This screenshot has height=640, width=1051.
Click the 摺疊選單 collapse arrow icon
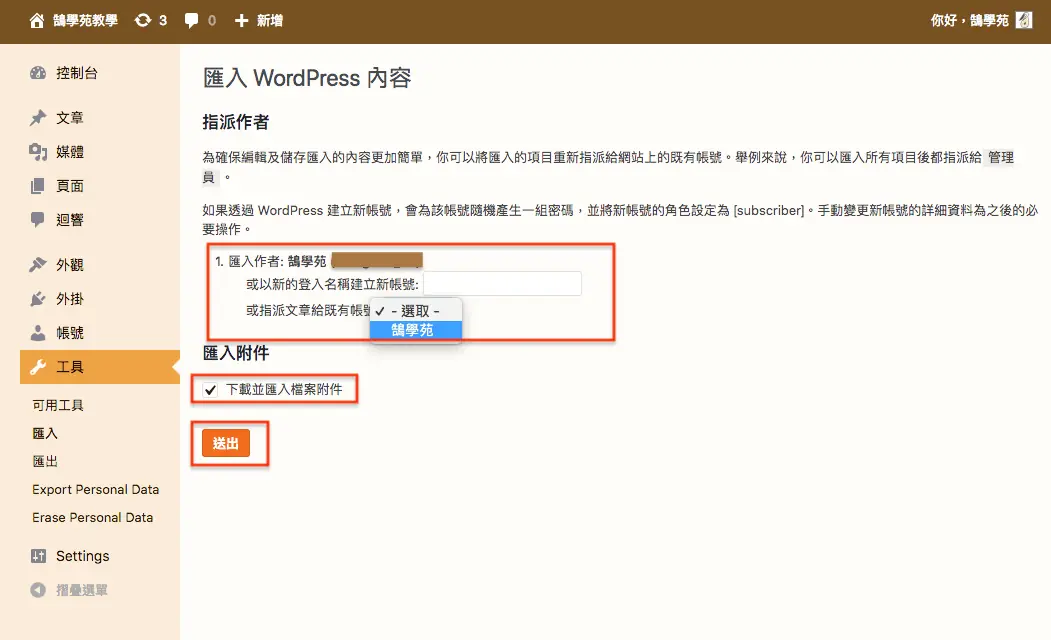[x=38, y=590]
